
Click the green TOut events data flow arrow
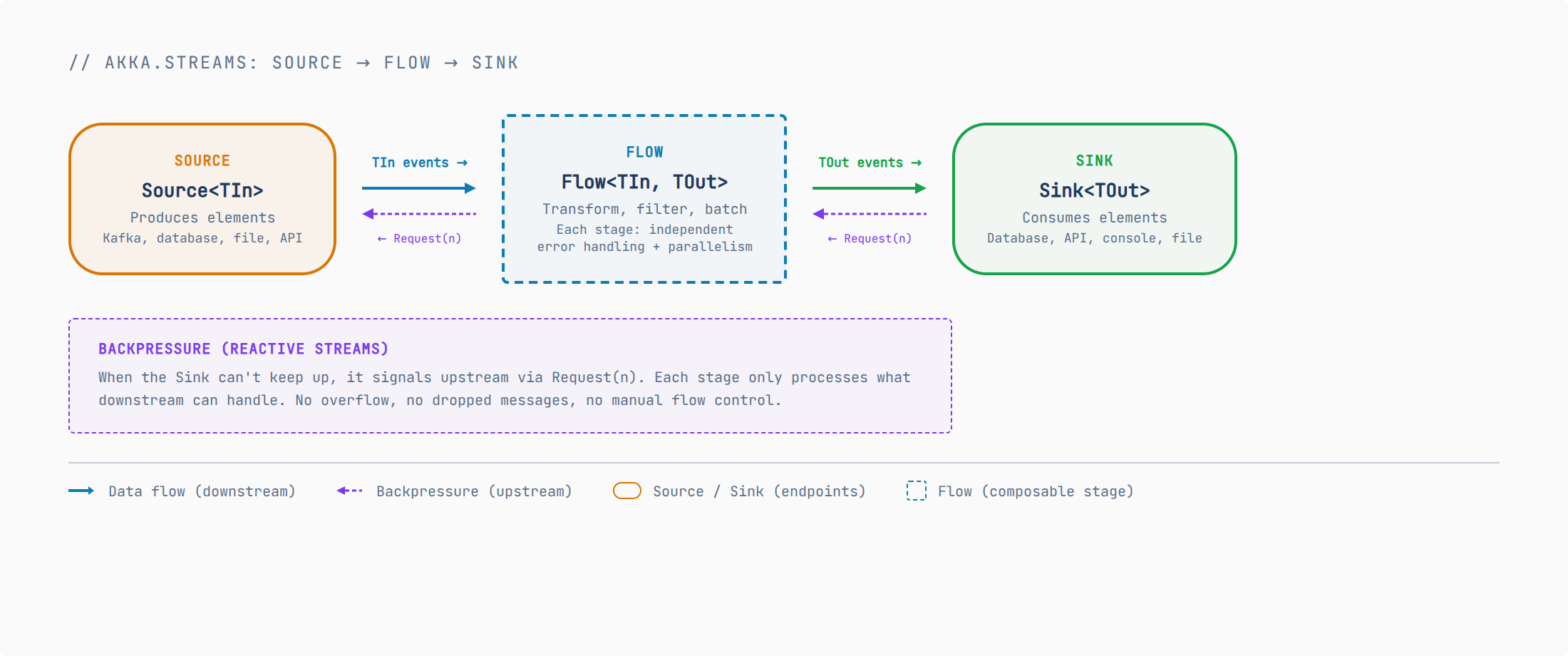[869, 188]
